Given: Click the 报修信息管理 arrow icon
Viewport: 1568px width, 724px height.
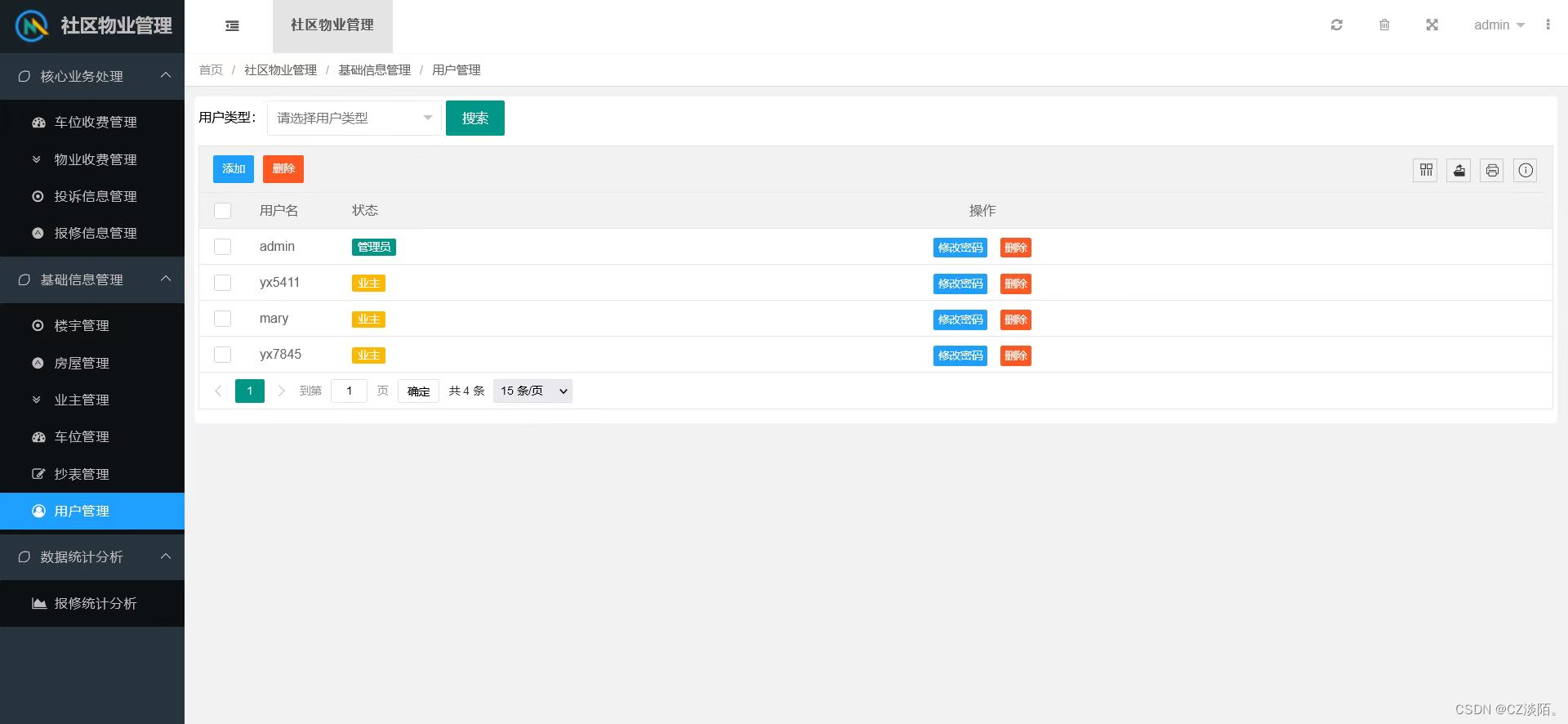Looking at the screenshot, I should click(38, 233).
